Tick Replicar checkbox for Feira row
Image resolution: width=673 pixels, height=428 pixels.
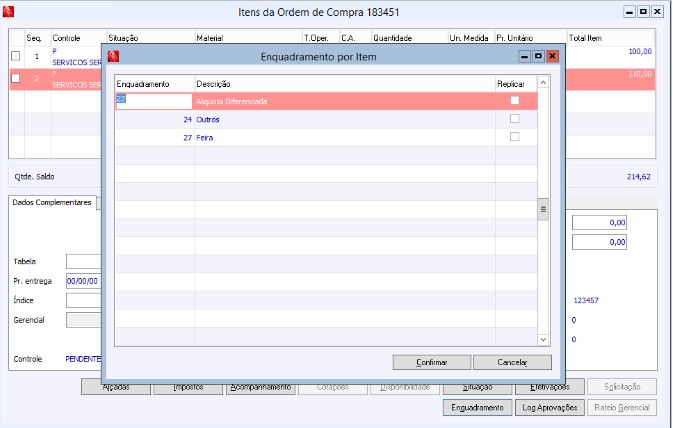pyautogui.click(x=514, y=137)
